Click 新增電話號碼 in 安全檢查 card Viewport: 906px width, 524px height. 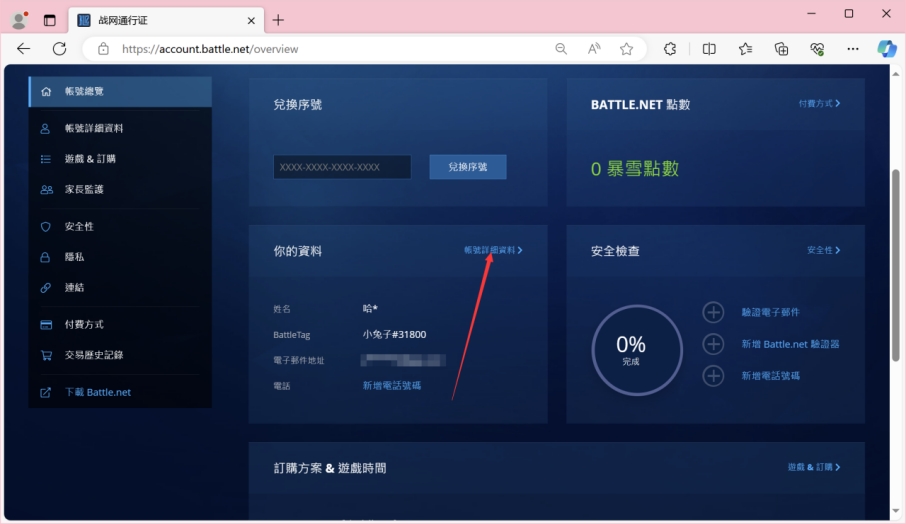click(x=770, y=376)
